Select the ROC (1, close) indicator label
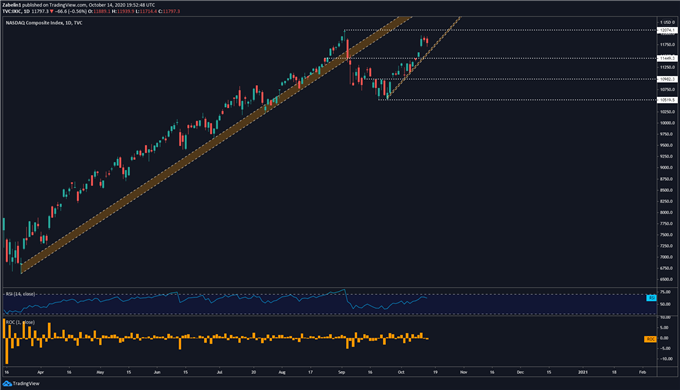 [20, 322]
